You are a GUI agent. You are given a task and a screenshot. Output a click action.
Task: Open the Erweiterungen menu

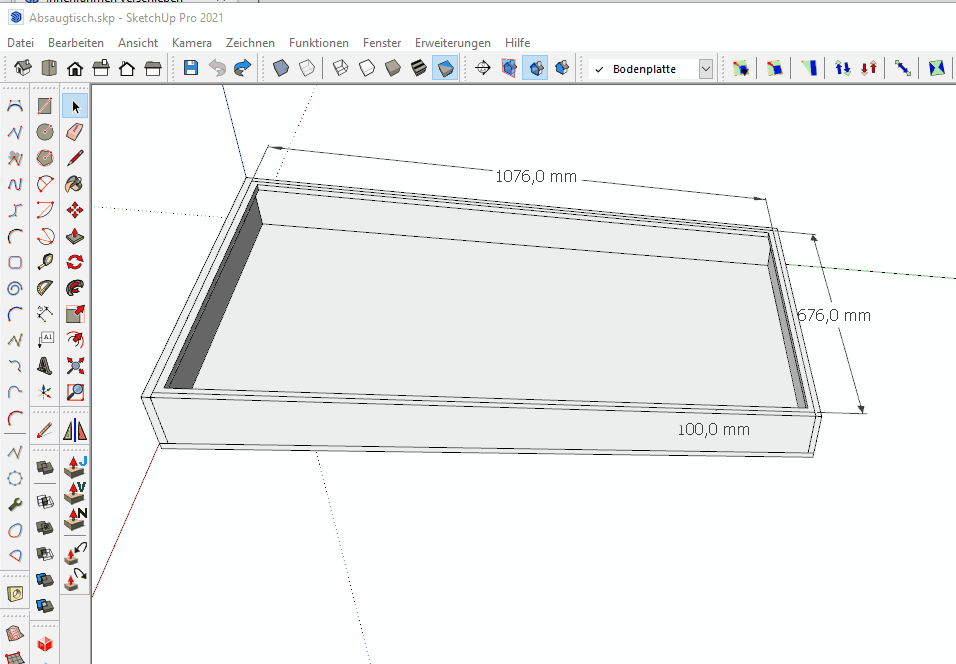pos(452,43)
